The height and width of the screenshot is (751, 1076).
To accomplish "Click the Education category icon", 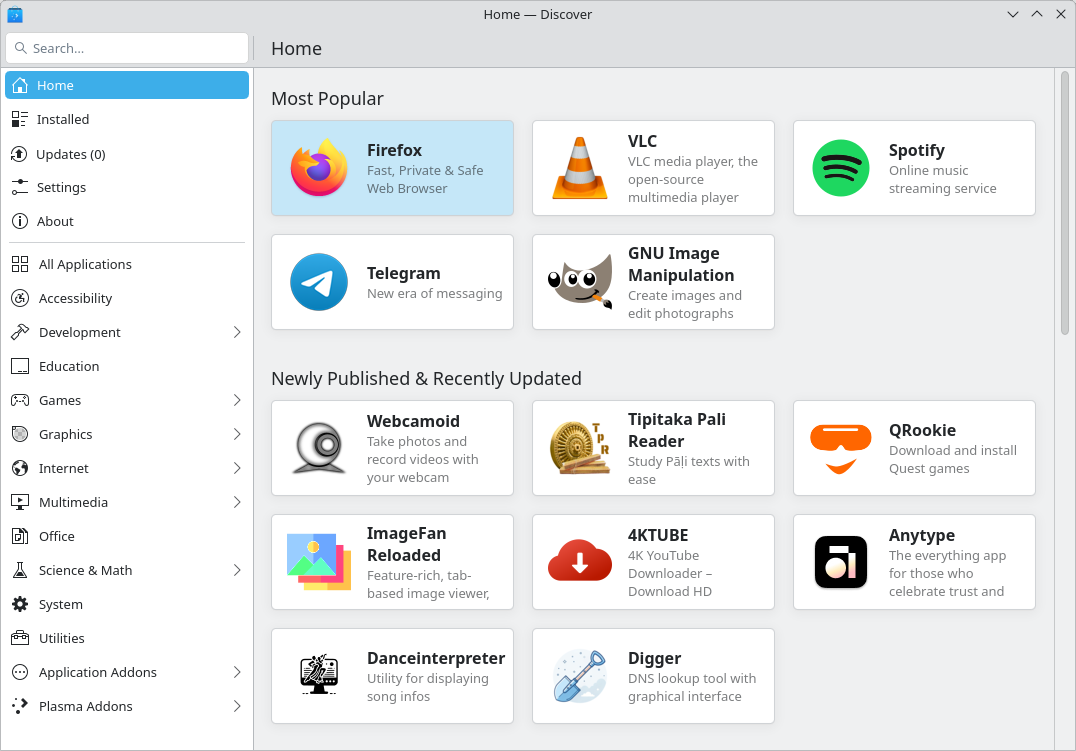I will [20, 366].
